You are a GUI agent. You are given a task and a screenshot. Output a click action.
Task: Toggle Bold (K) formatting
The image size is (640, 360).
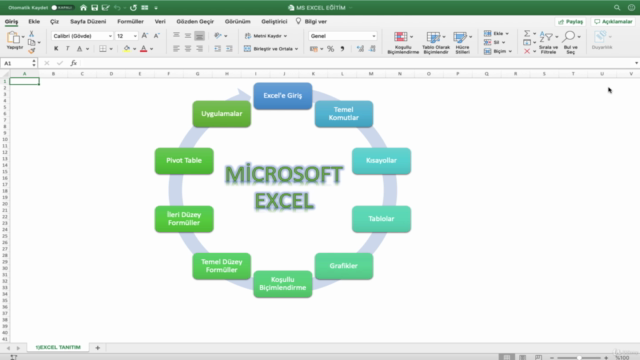pos(56,49)
